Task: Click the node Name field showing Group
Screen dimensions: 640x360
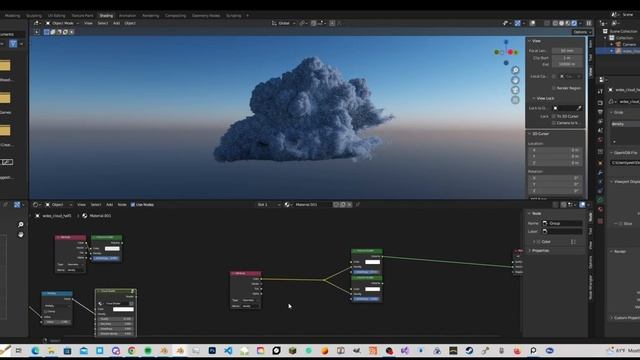Action: point(562,223)
